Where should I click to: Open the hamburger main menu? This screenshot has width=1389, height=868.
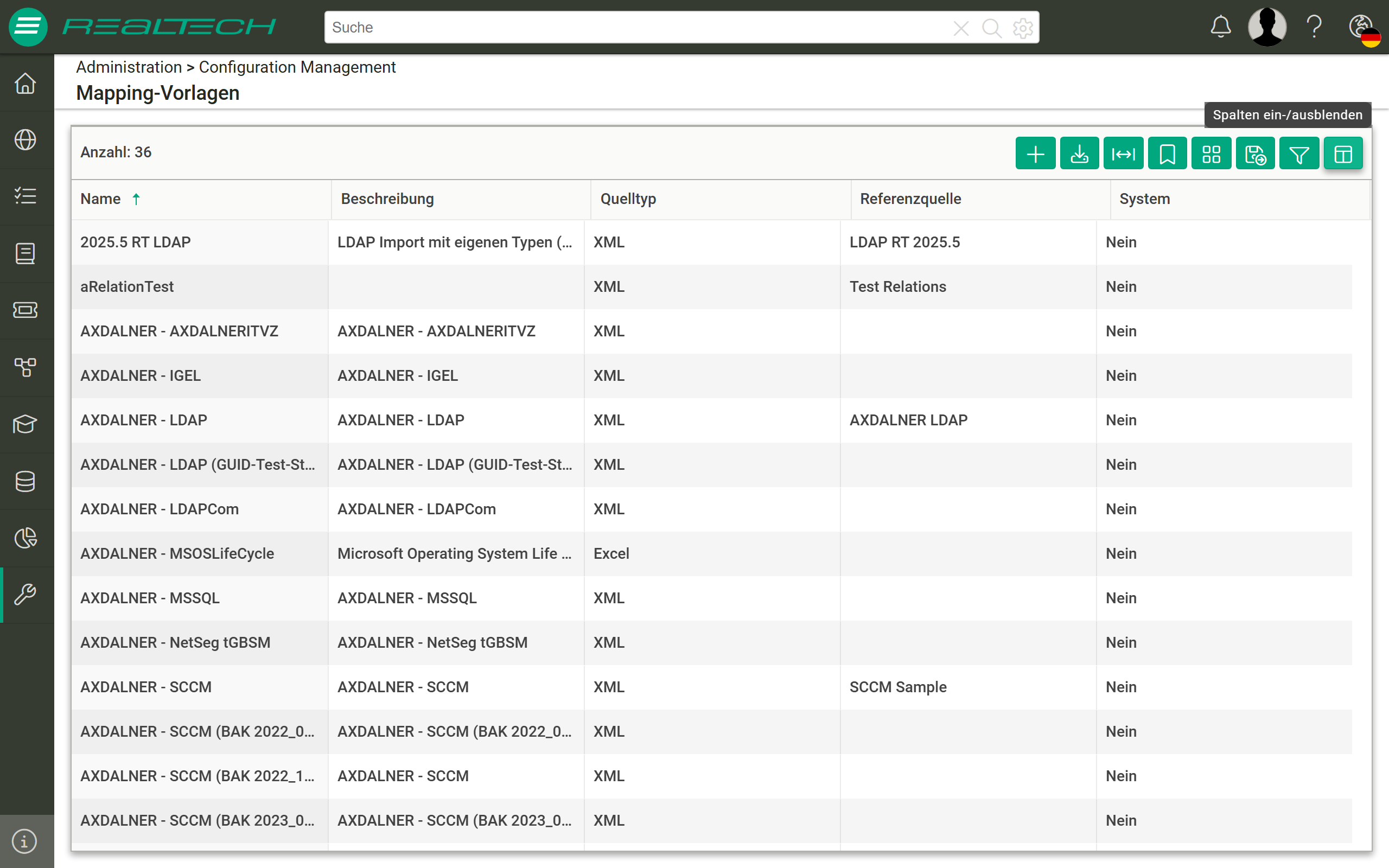coord(28,27)
